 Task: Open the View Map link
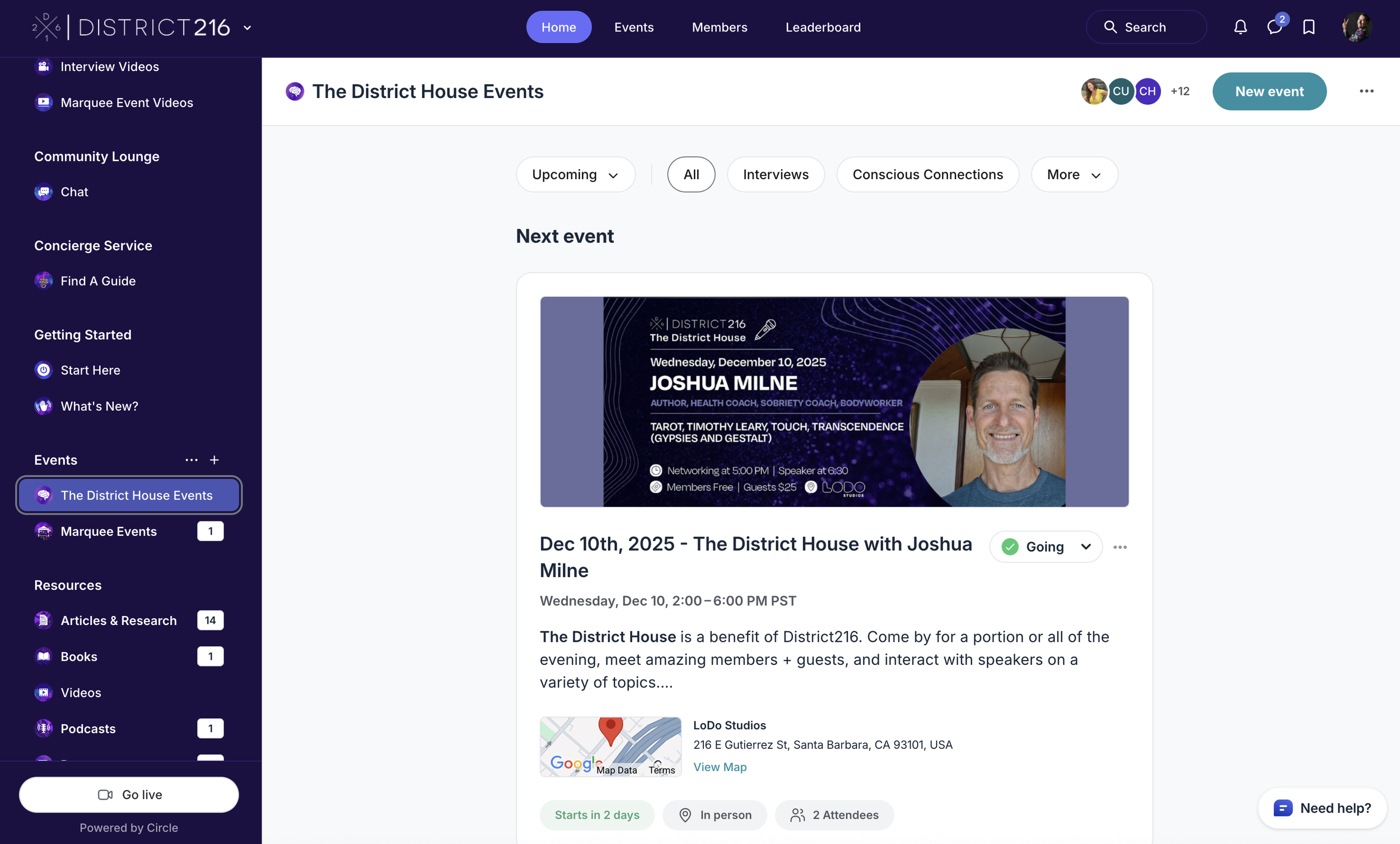click(x=720, y=767)
